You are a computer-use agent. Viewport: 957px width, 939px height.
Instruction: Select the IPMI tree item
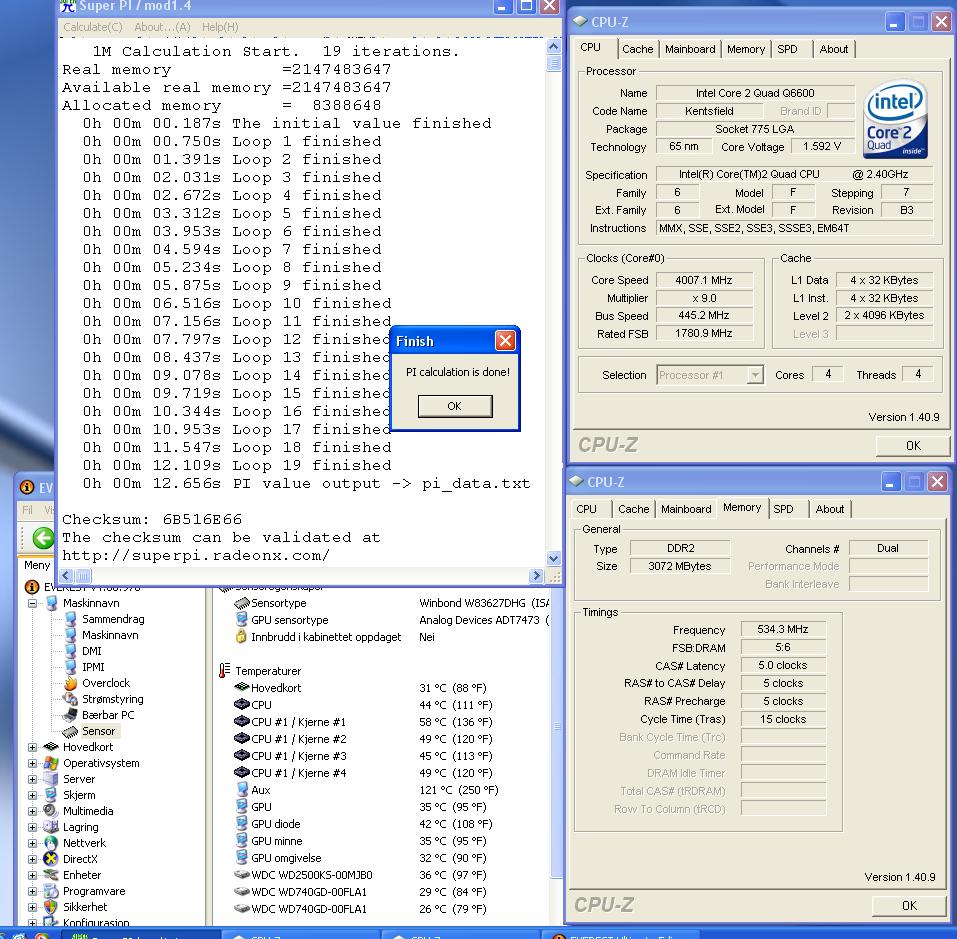pyautogui.click(x=93, y=667)
